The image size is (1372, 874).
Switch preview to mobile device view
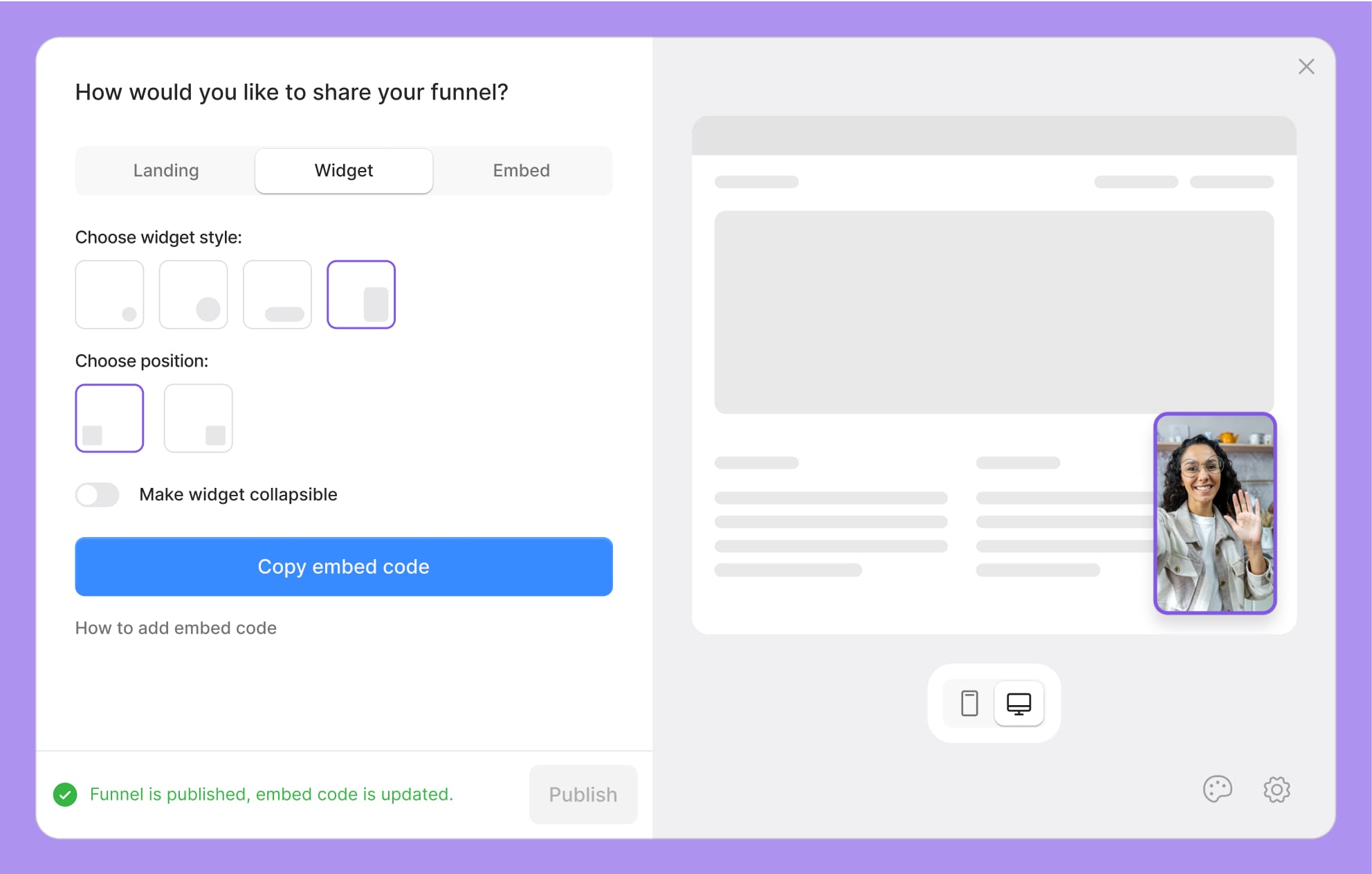(969, 703)
